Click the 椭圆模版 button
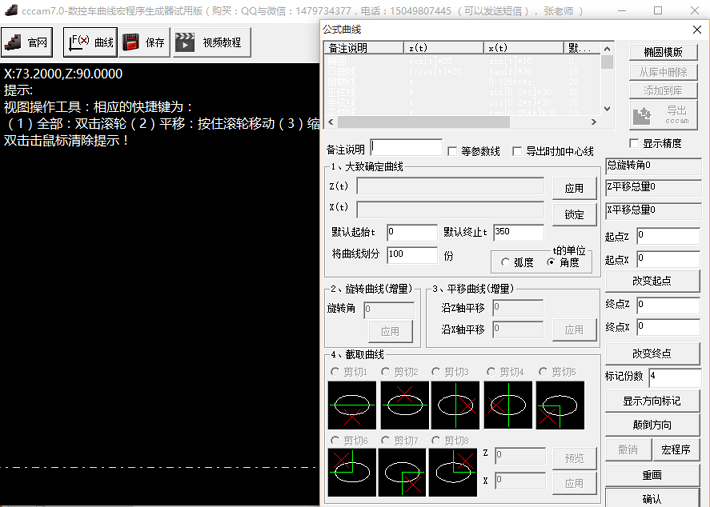Screen dimensions: 710x507 (663, 52)
